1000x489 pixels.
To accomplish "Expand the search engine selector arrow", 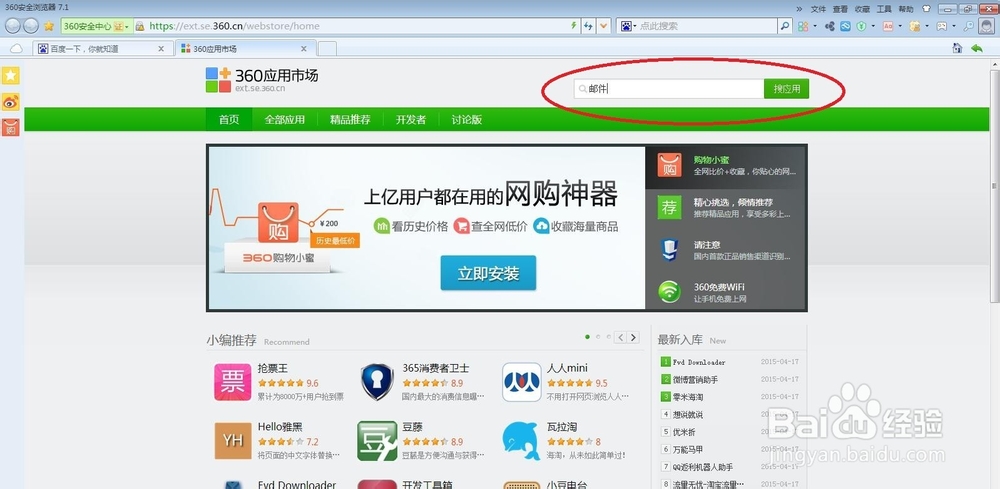I will 635,27.
